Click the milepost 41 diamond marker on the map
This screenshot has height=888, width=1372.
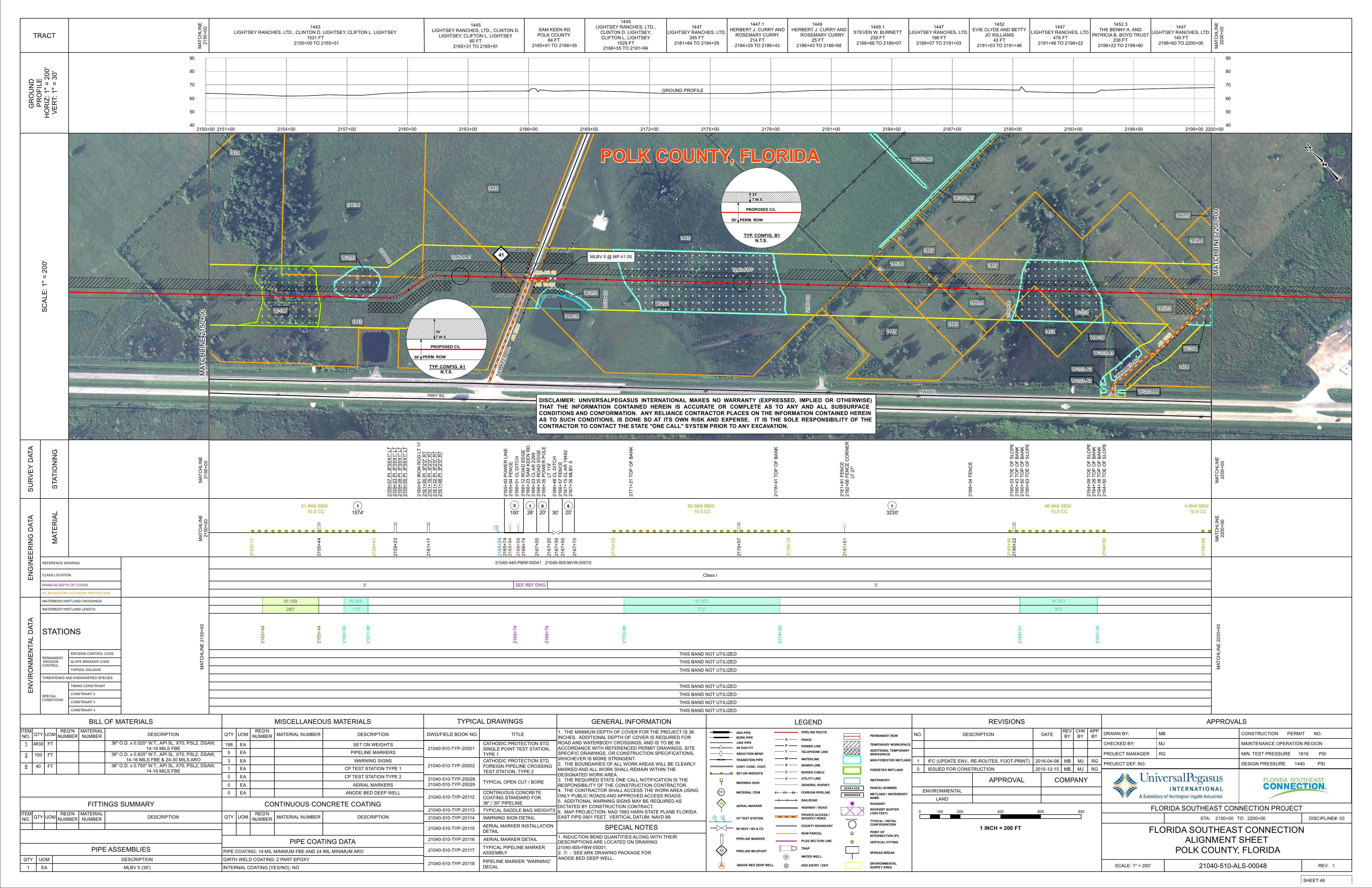[x=501, y=255]
